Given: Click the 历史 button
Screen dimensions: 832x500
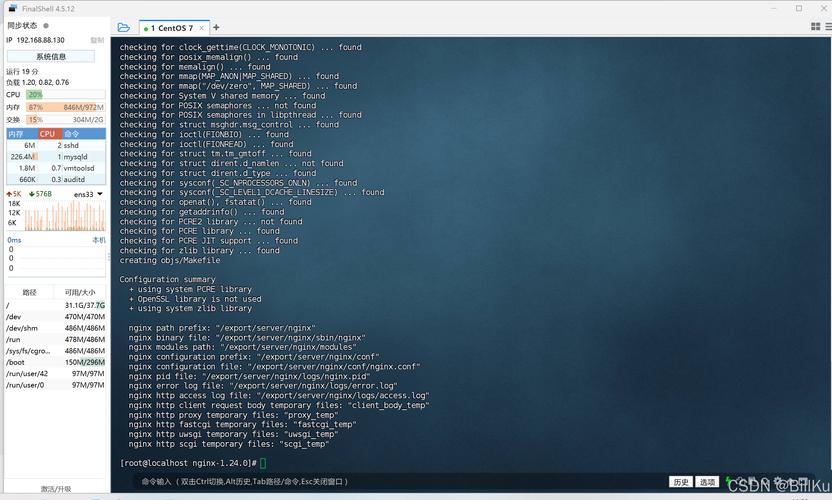Looking at the screenshot, I should point(680,482).
